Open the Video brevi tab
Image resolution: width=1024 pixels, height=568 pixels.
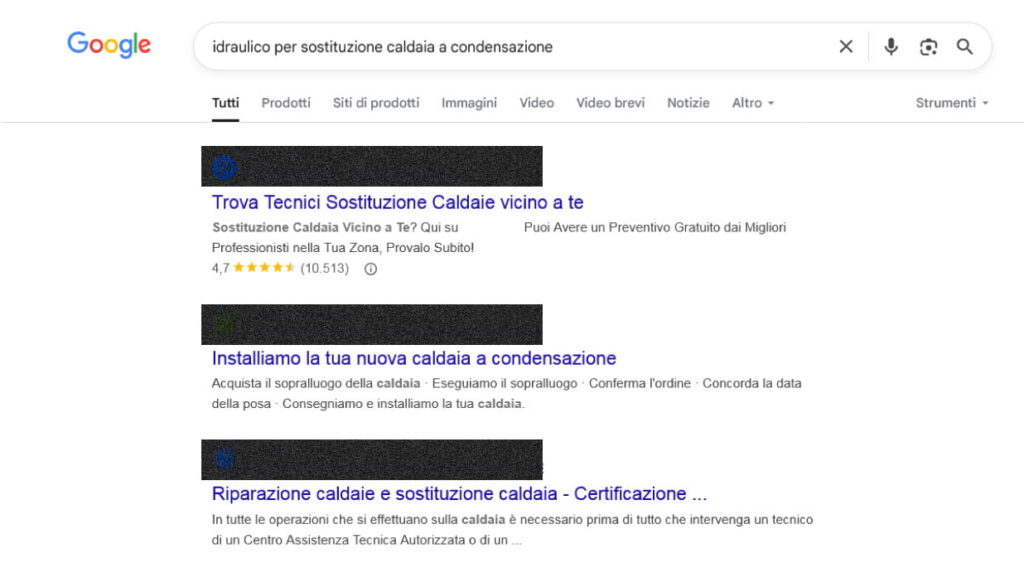(610, 103)
